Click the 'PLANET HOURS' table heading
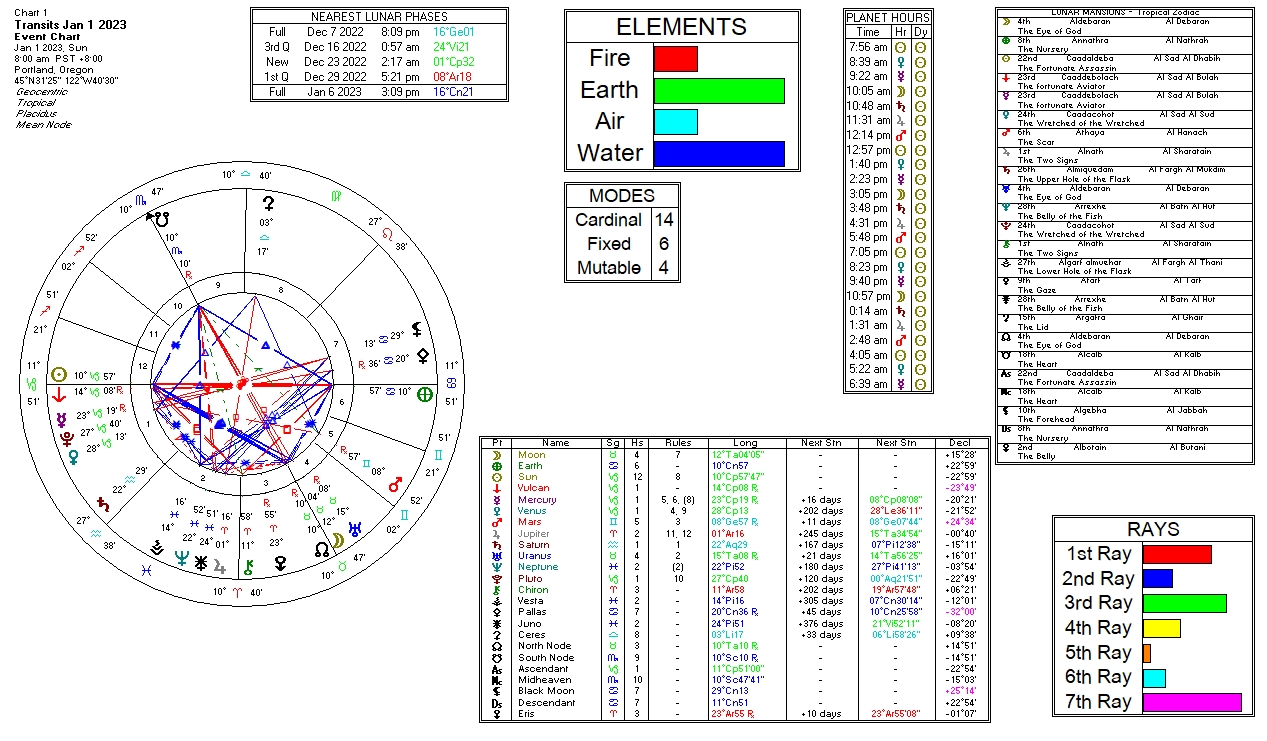 point(888,18)
